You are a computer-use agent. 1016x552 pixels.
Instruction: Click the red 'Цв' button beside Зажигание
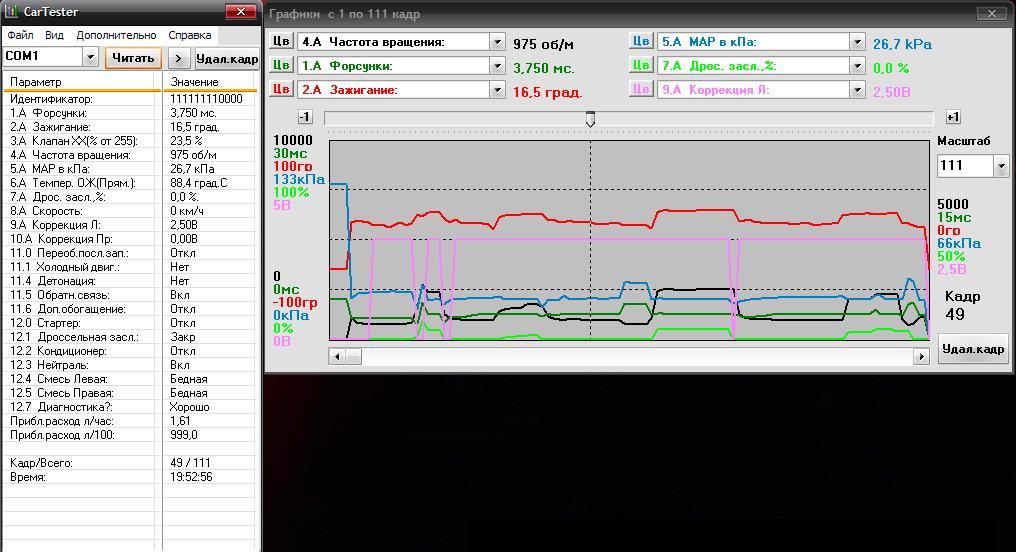point(281,90)
